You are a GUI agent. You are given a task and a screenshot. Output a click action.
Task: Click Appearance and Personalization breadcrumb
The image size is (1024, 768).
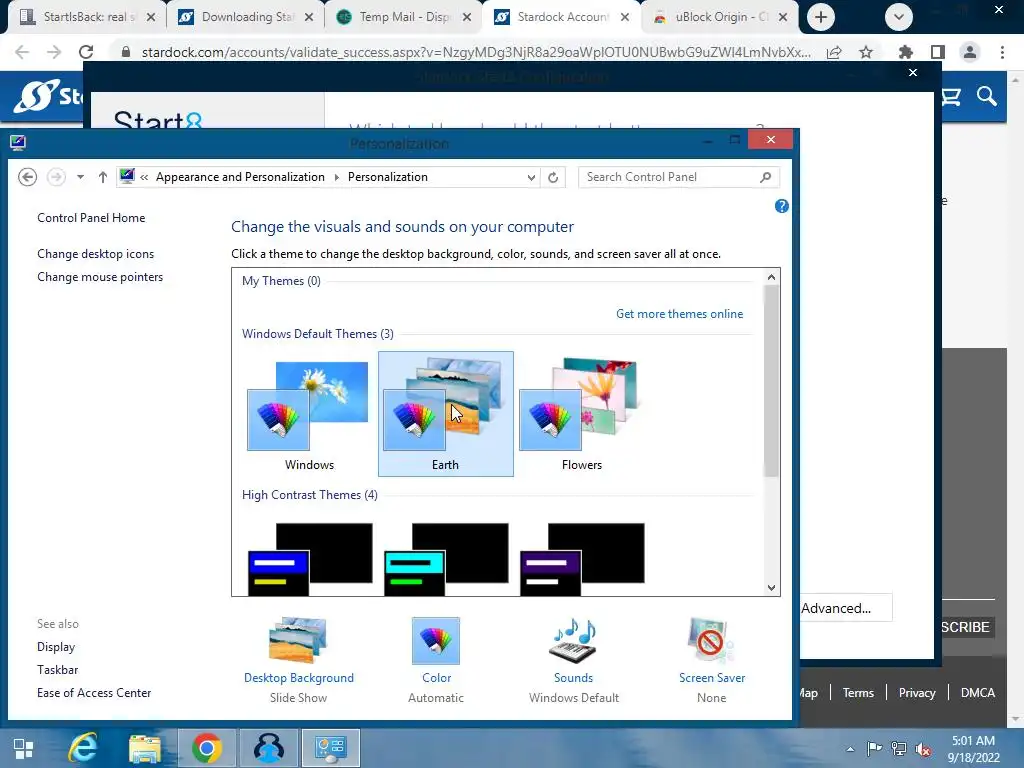coord(240,177)
